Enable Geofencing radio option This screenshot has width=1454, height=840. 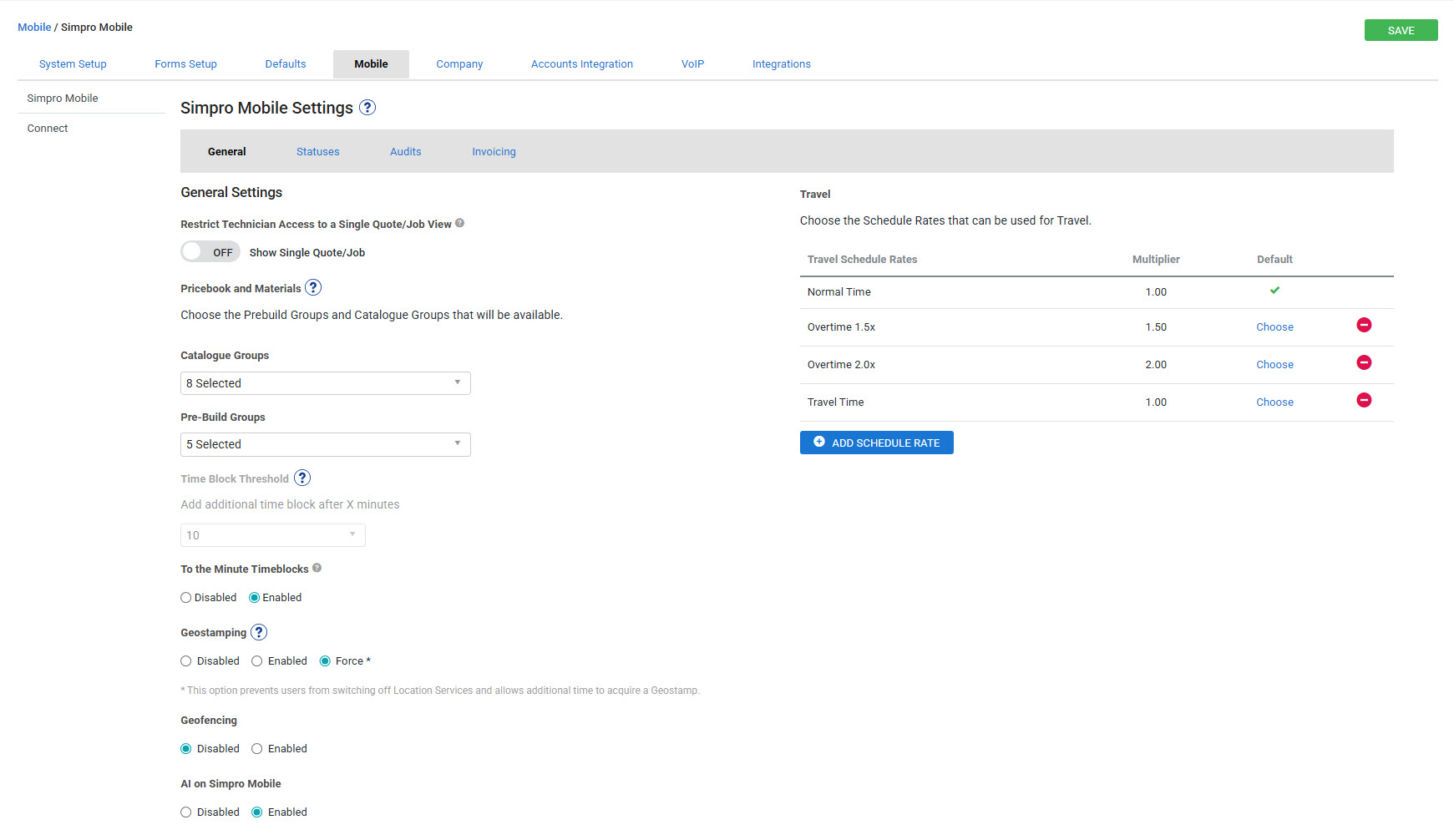(x=257, y=749)
